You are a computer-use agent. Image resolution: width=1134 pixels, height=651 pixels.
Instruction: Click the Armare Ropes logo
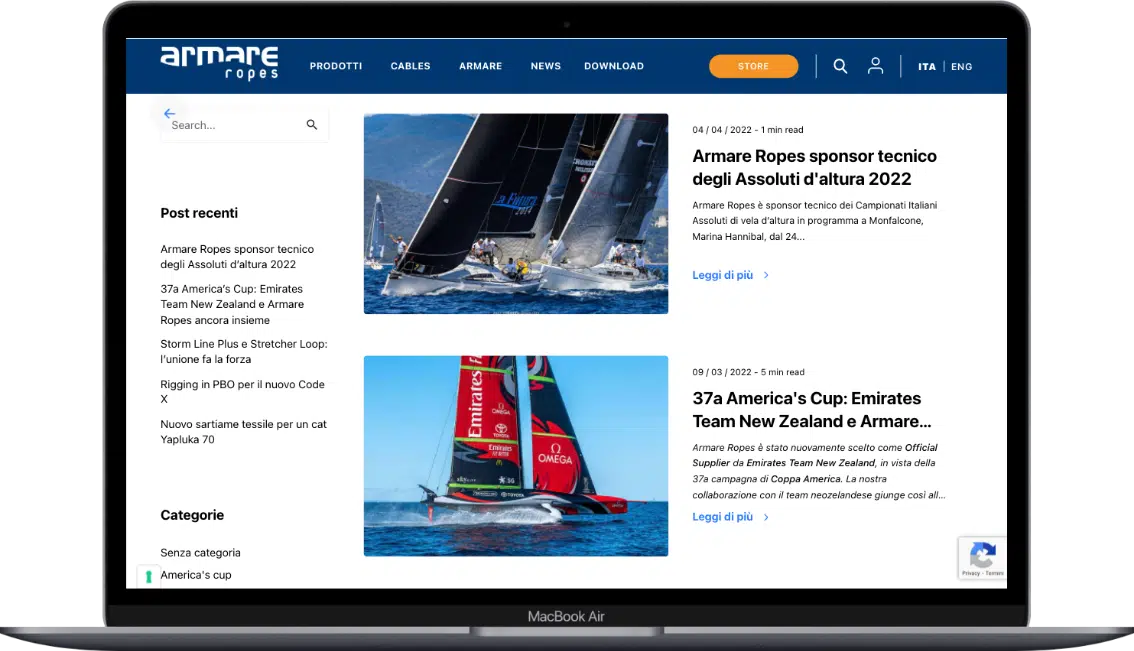pyautogui.click(x=219, y=63)
